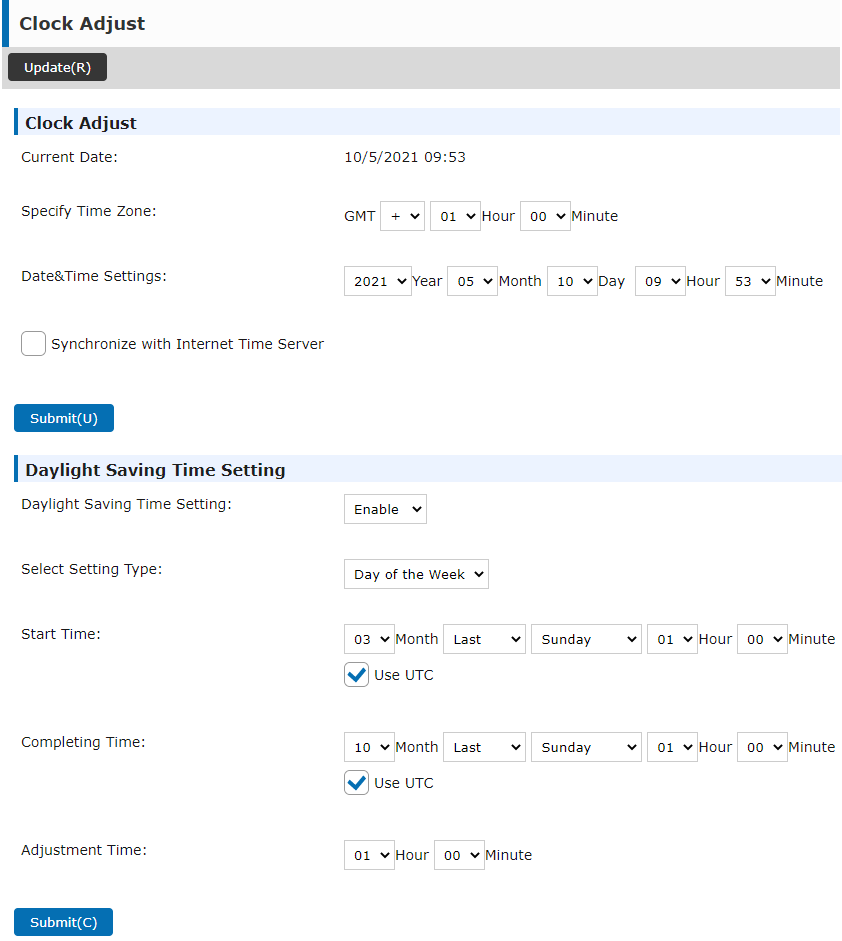
Task: Open the Month dropdown under Date&Time Settings
Action: tap(472, 281)
